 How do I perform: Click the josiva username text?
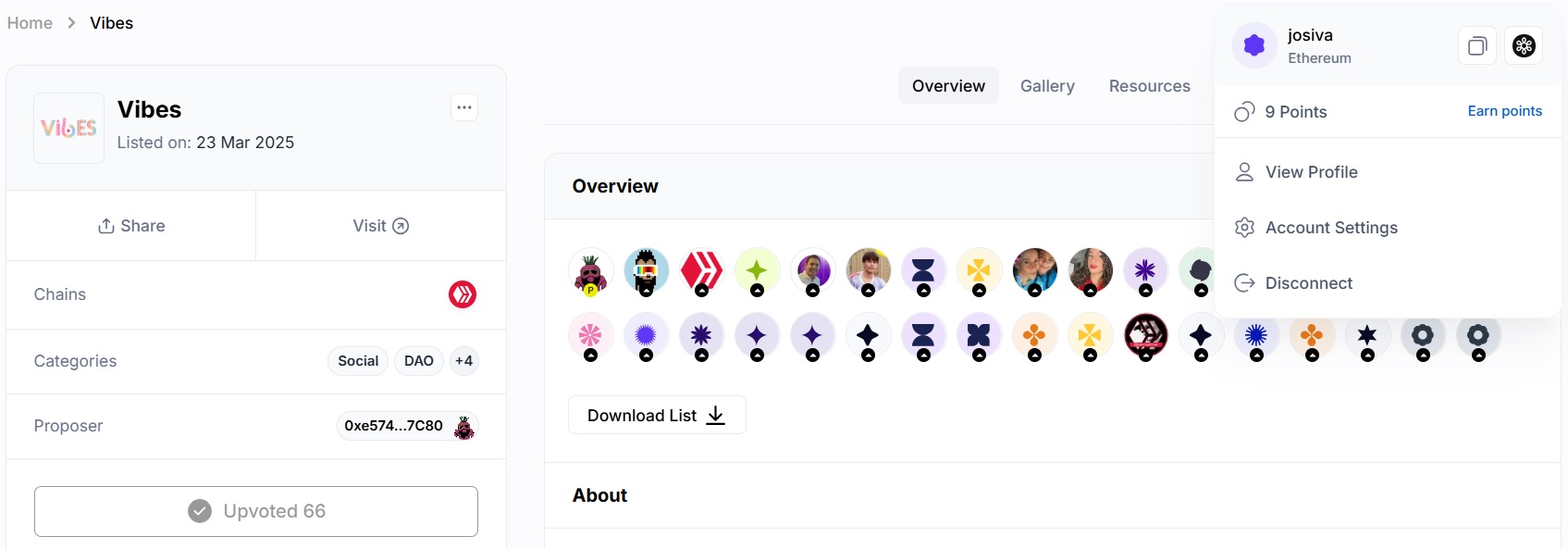[1310, 35]
